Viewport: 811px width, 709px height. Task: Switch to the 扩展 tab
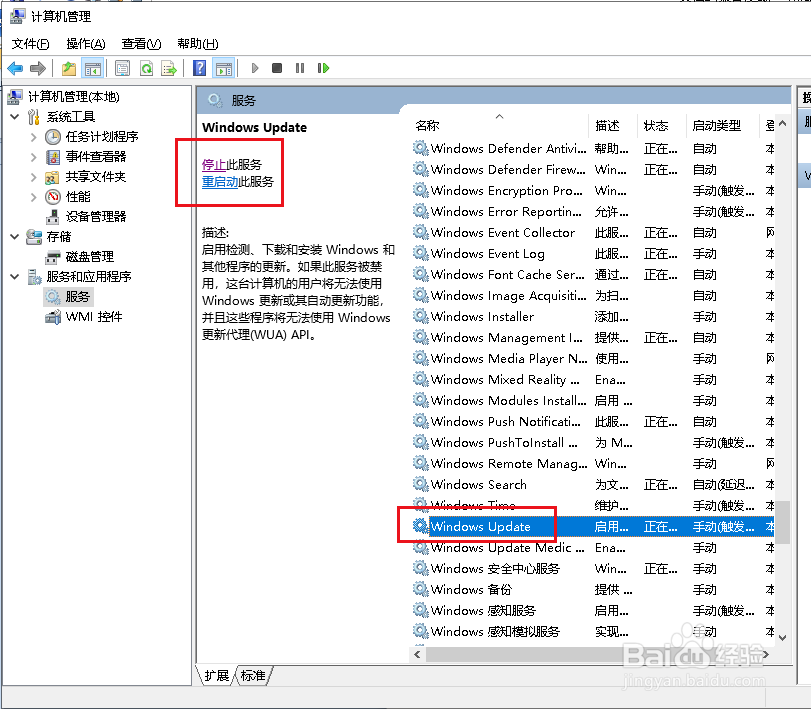[216, 675]
